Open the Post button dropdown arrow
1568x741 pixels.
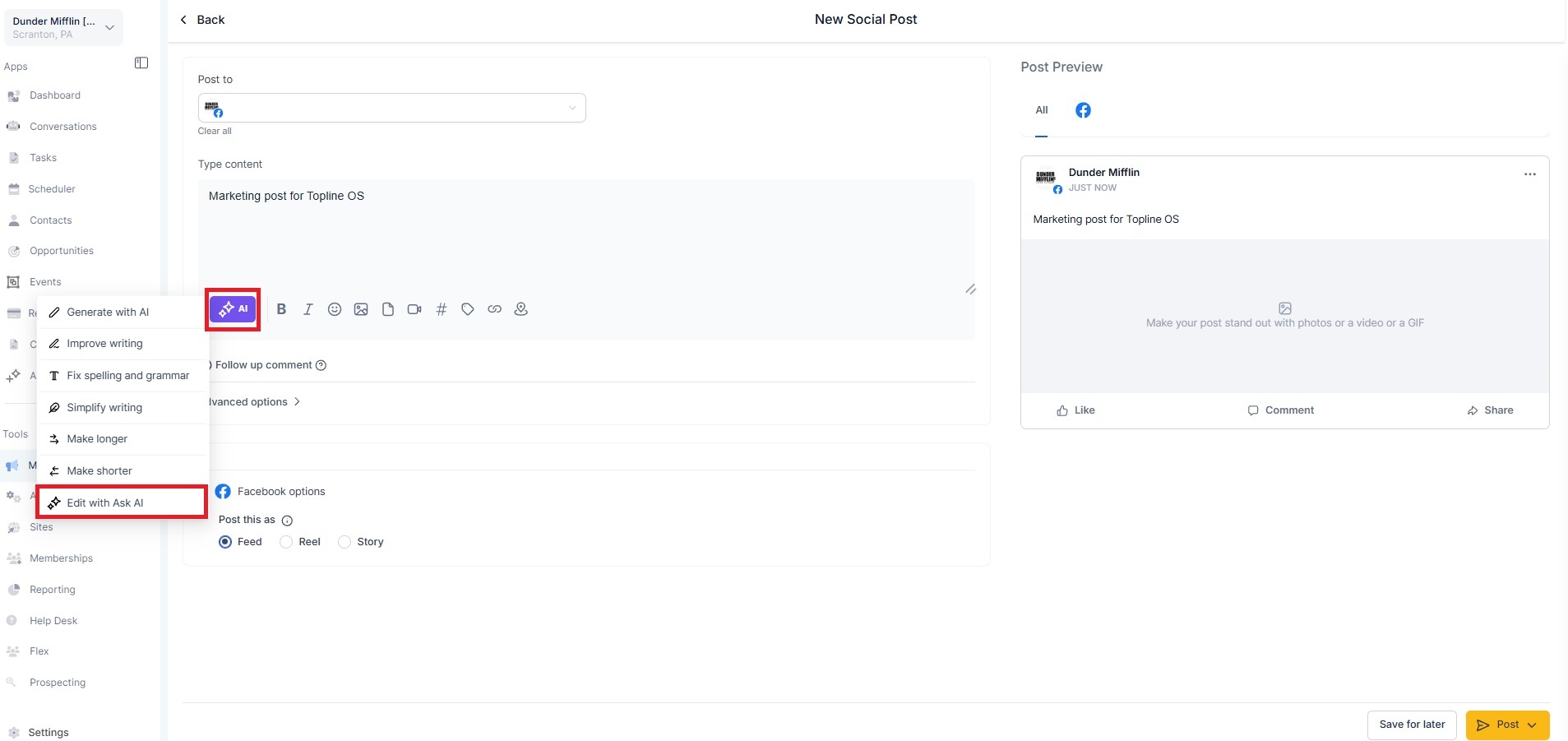point(1532,725)
